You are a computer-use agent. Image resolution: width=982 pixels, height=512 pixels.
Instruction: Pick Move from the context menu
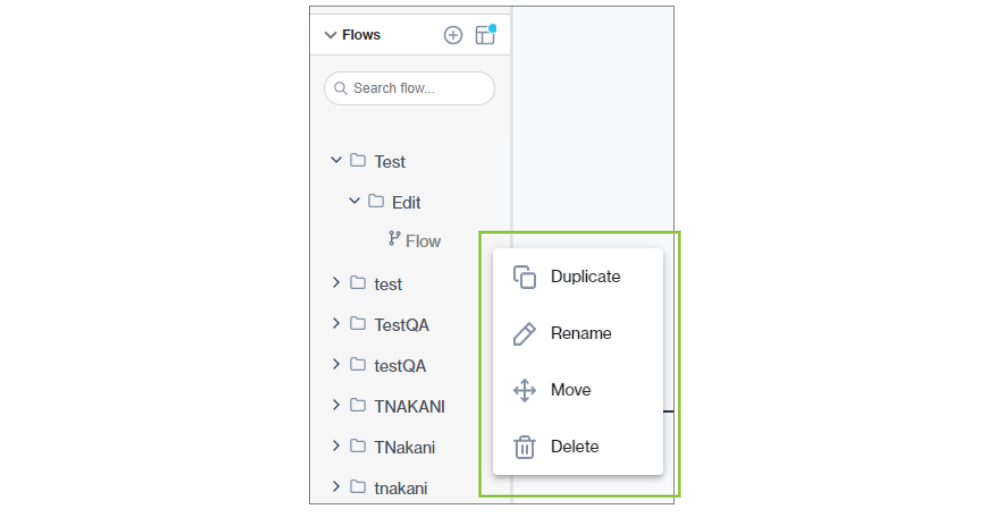pyautogui.click(x=571, y=390)
